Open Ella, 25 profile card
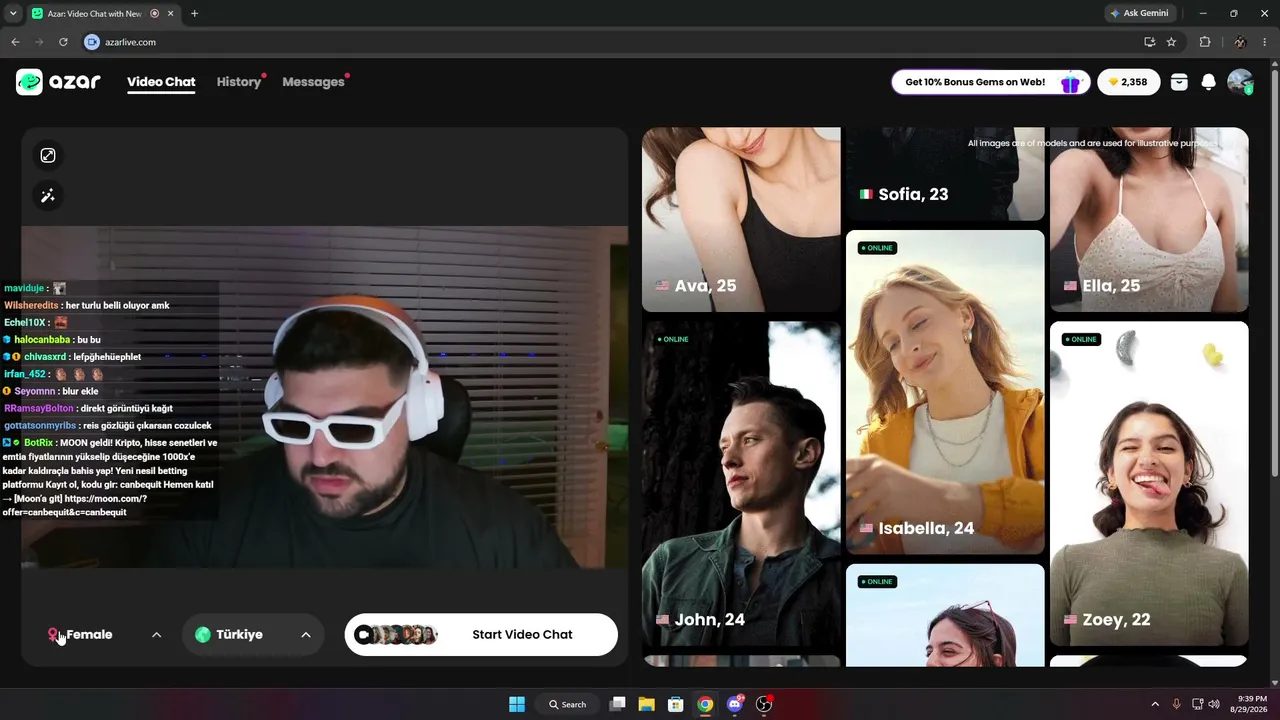The height and width of the screenshot is (720, 1280). point(1149,220)
